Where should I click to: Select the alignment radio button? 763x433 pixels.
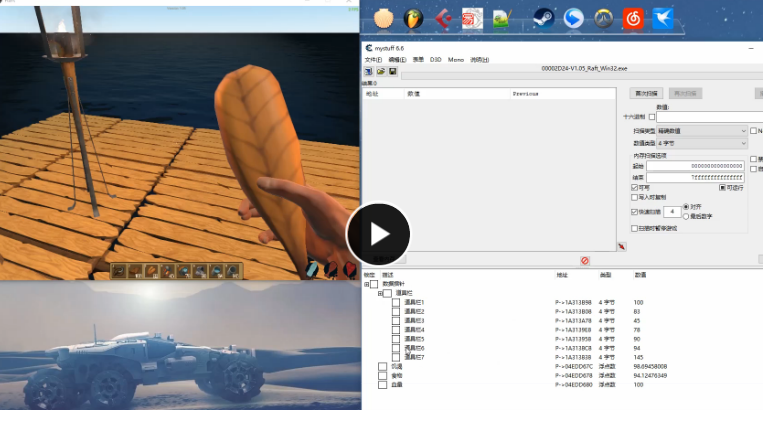pos(686,207)
